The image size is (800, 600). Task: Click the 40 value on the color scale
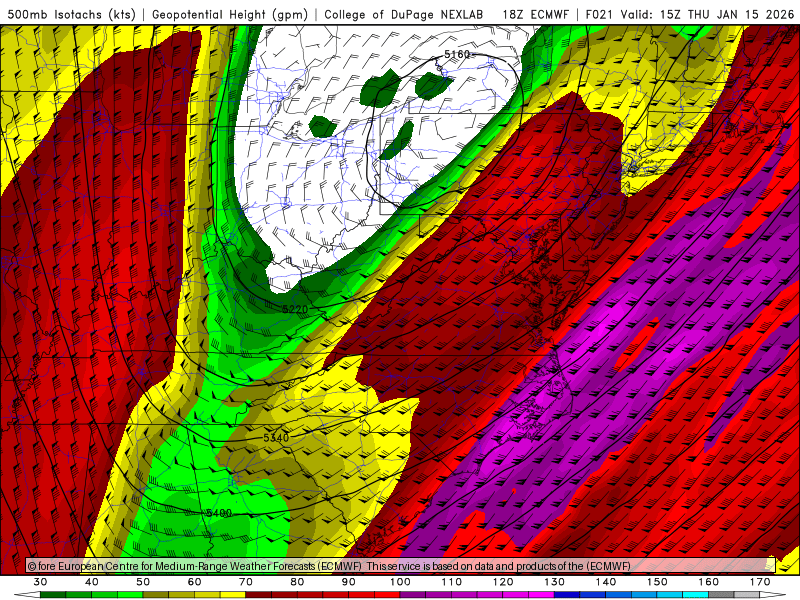(x=92, y=582)
